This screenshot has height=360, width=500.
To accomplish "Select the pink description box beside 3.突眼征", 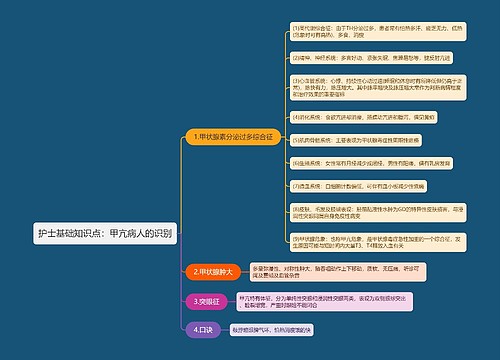I will click(x=325, y=302).
